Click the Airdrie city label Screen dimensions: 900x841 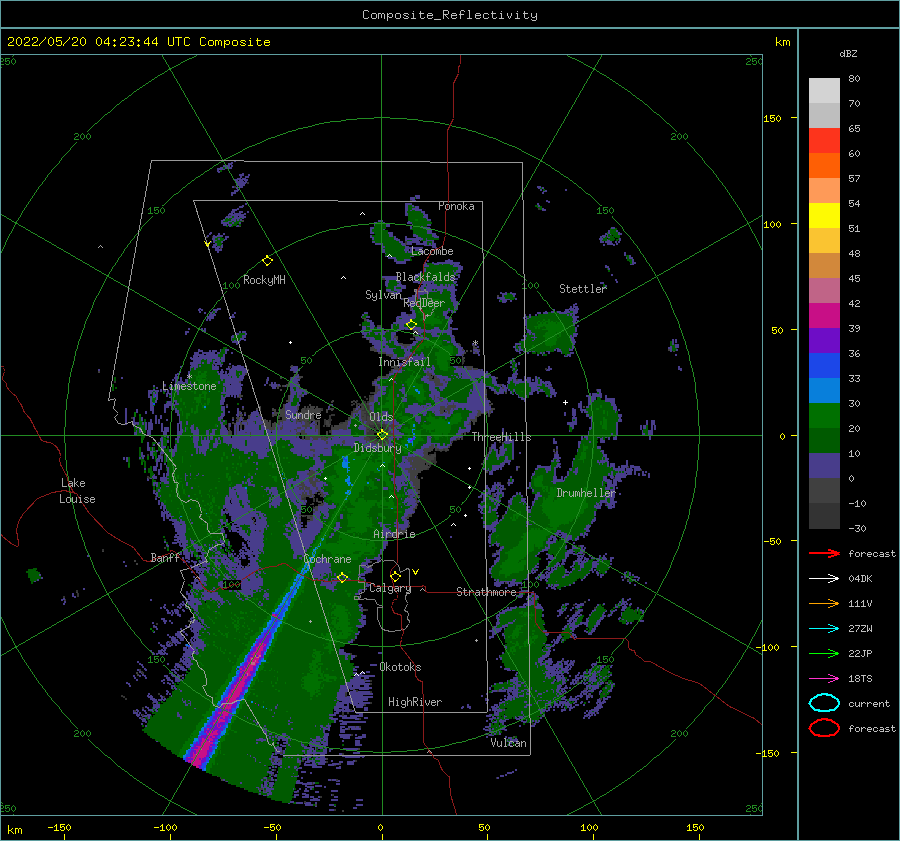pyautogui.click(x=394, y=534)
